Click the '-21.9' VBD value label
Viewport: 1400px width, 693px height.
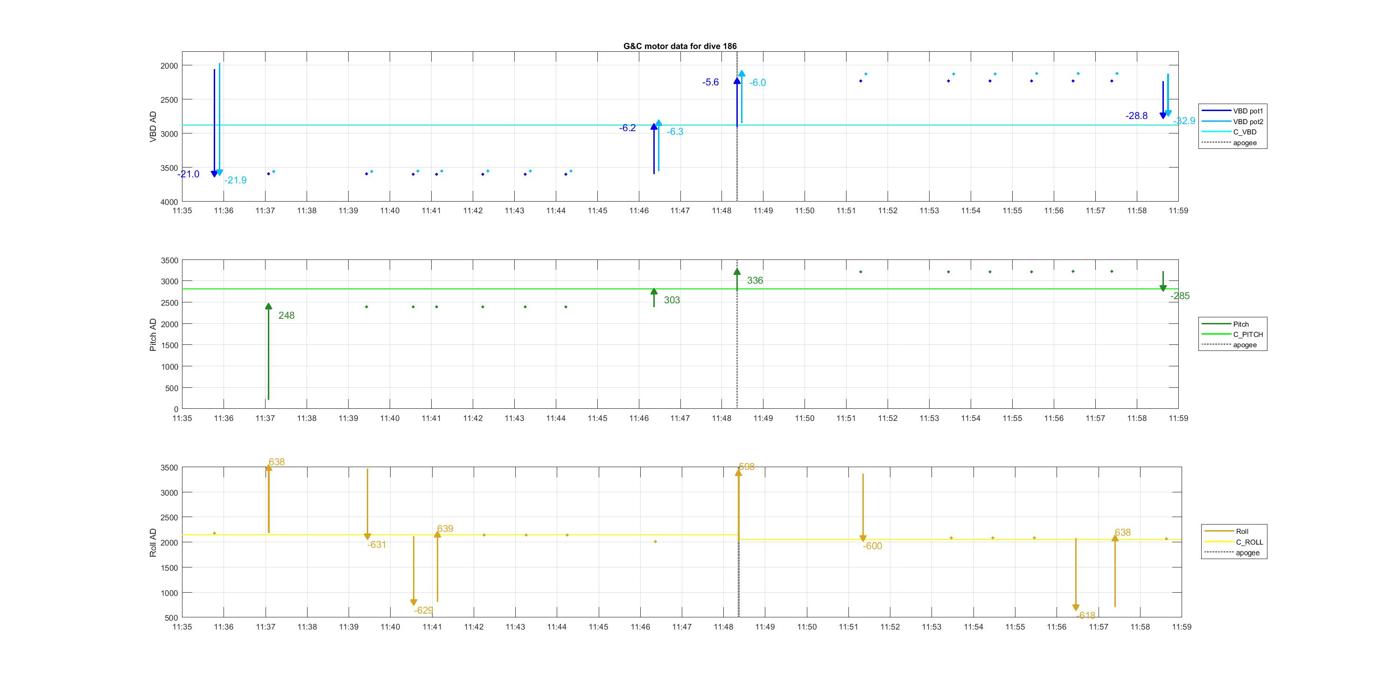(236, 180)
